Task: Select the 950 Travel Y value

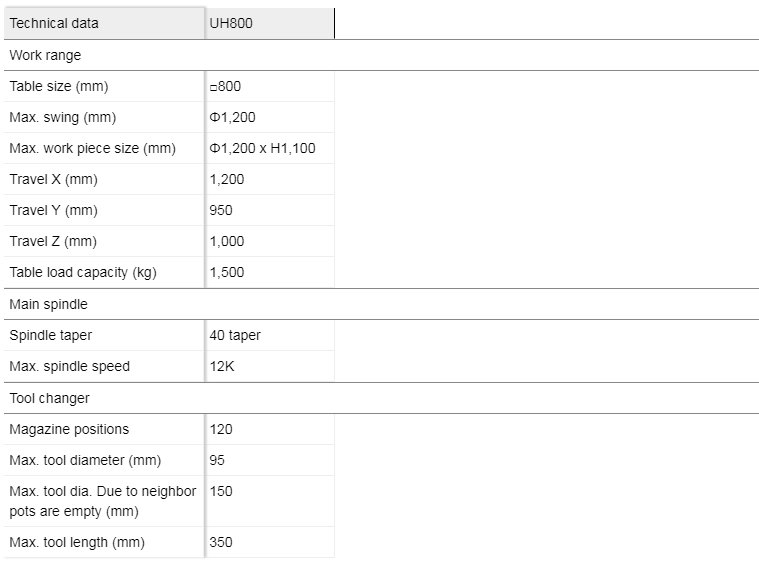Action: pos(221,210)
